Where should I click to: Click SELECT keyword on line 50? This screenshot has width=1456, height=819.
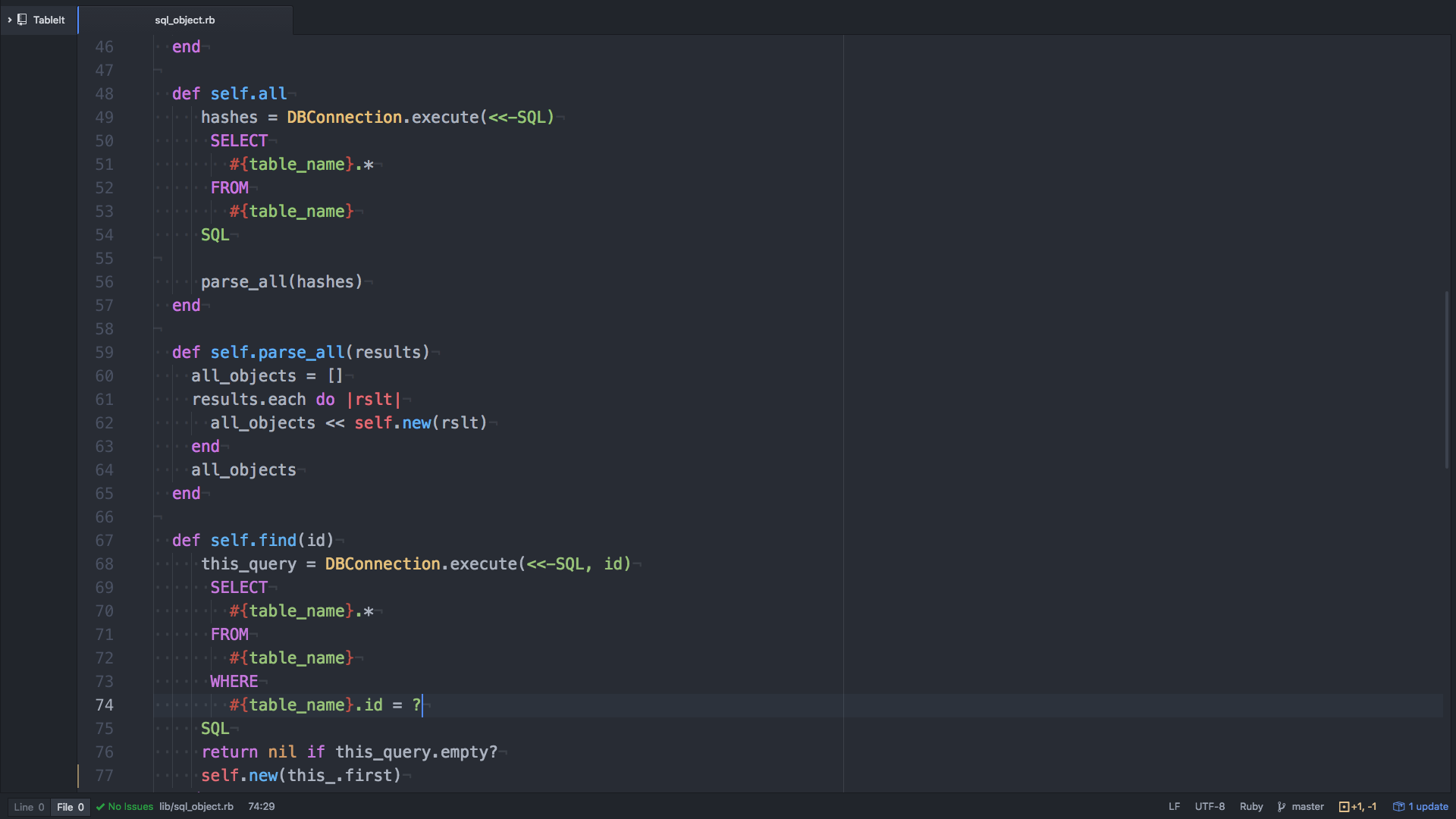point(239,141)
